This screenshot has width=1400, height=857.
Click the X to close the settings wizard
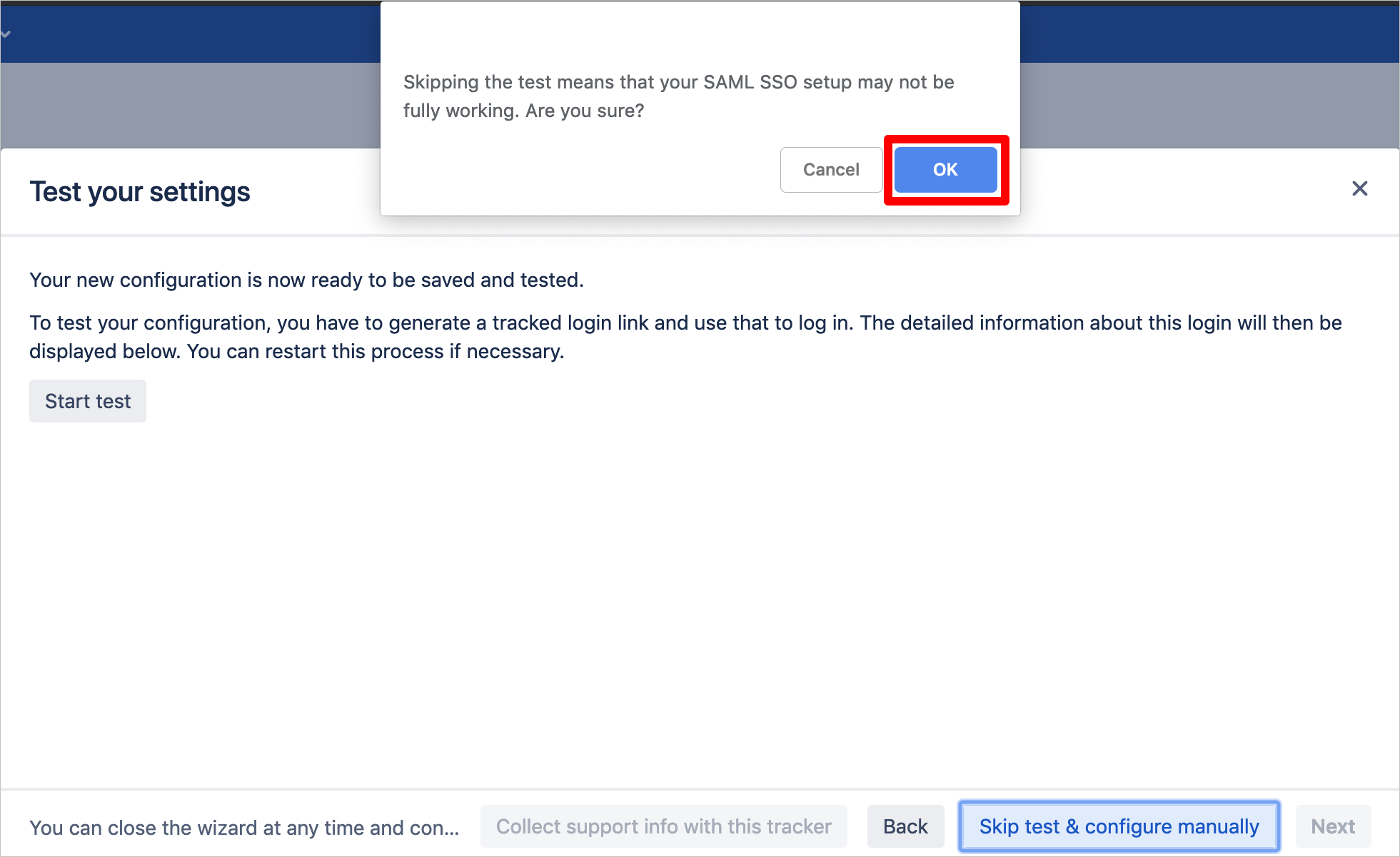click(1359, 189)
